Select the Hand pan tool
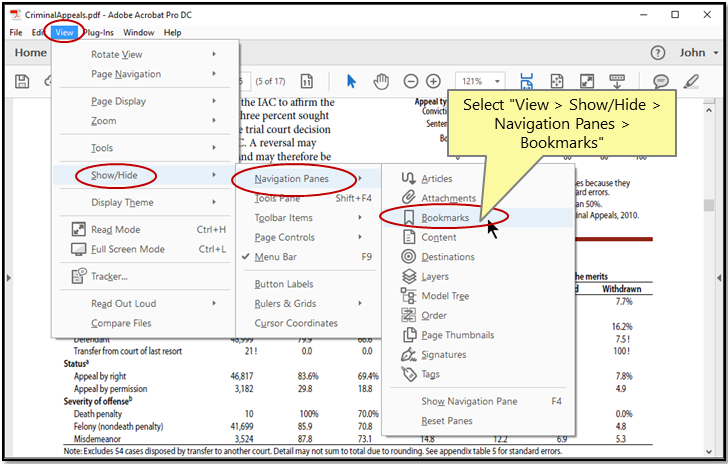The height and width of the screenshot is (464, 728). pyautogui.click(x=381, y=81)
